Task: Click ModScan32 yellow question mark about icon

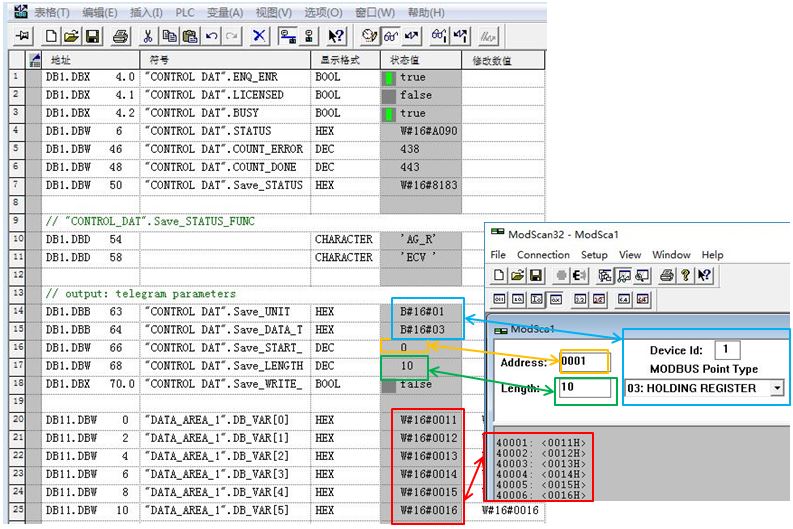Action: point(685,275)
